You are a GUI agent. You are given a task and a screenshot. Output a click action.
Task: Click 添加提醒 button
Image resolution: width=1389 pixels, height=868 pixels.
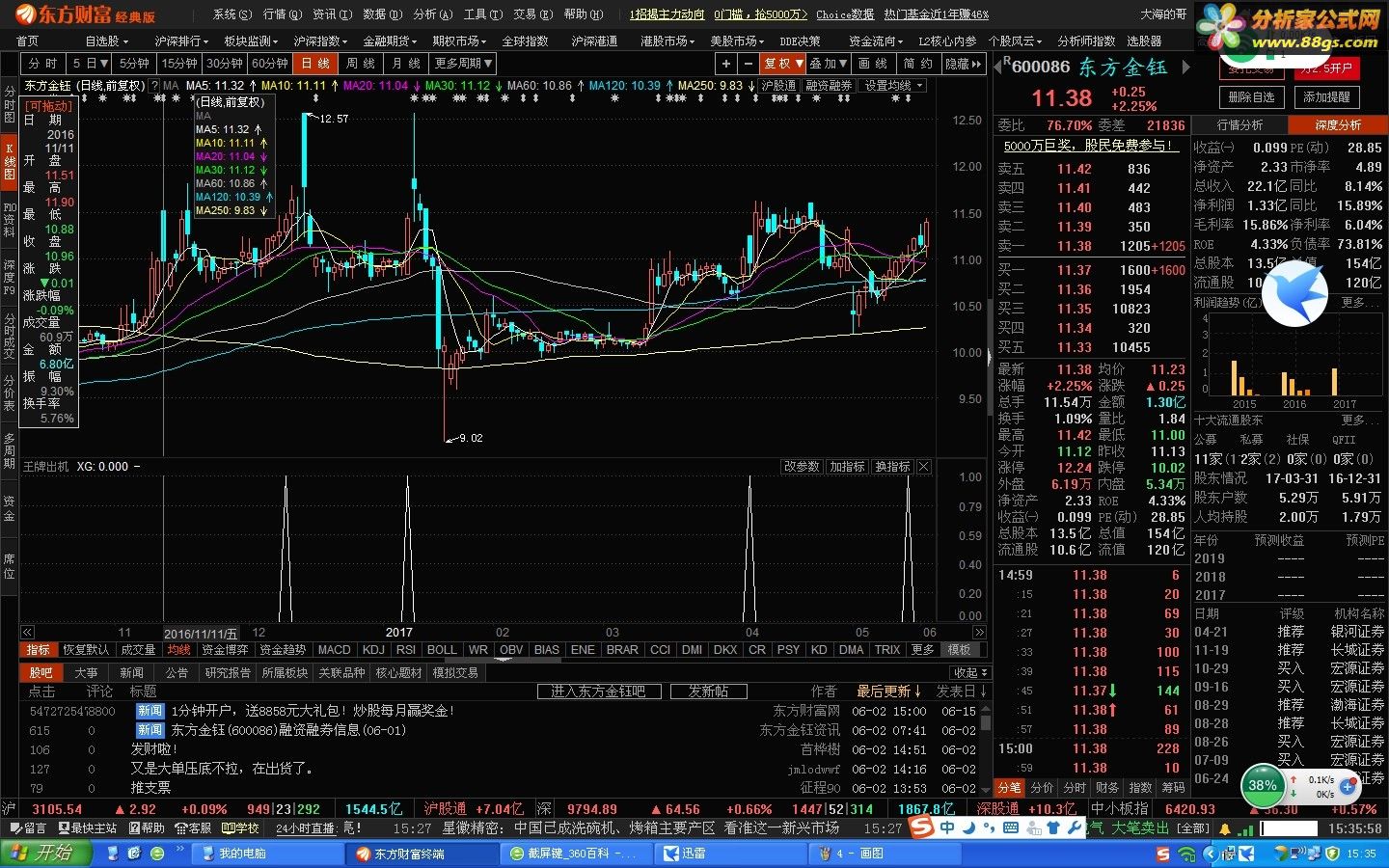[x=1327, y=97]
